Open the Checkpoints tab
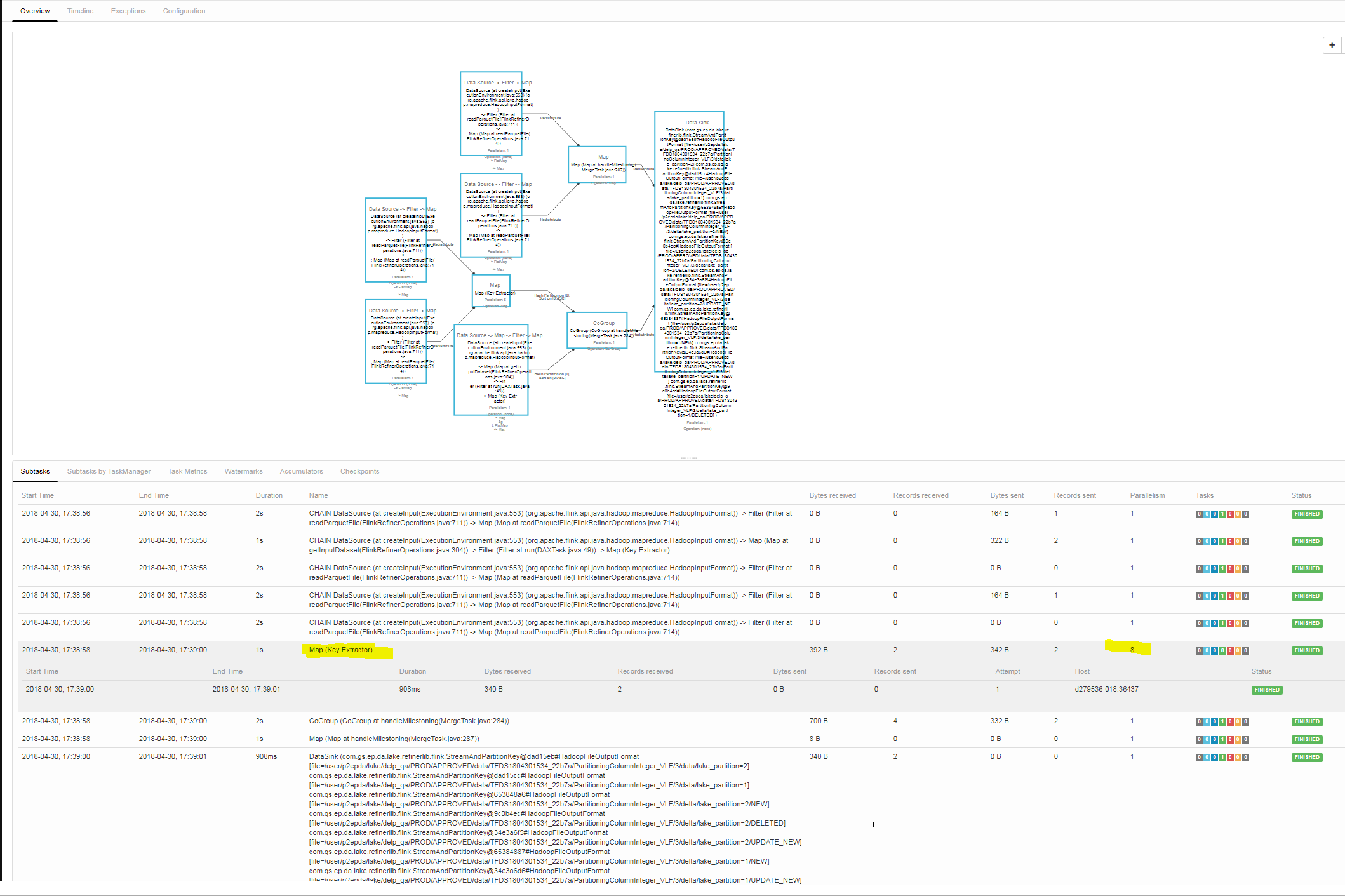Screen dimensions: 1345x896 point(359,472)
